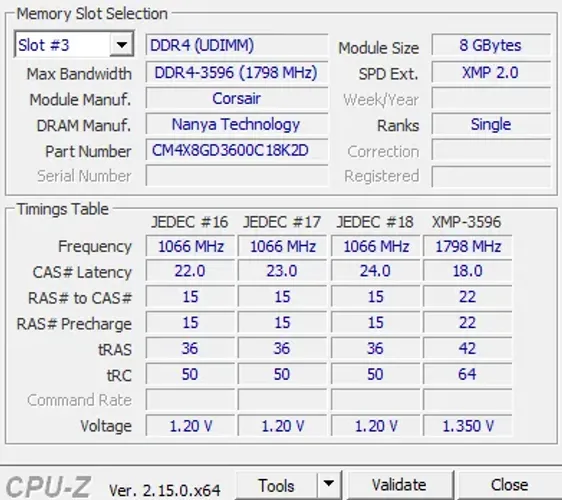This screenshot has width=562, height=500.
Task: Click the JEDEC #18 tRC value 50
Action: 376,374
